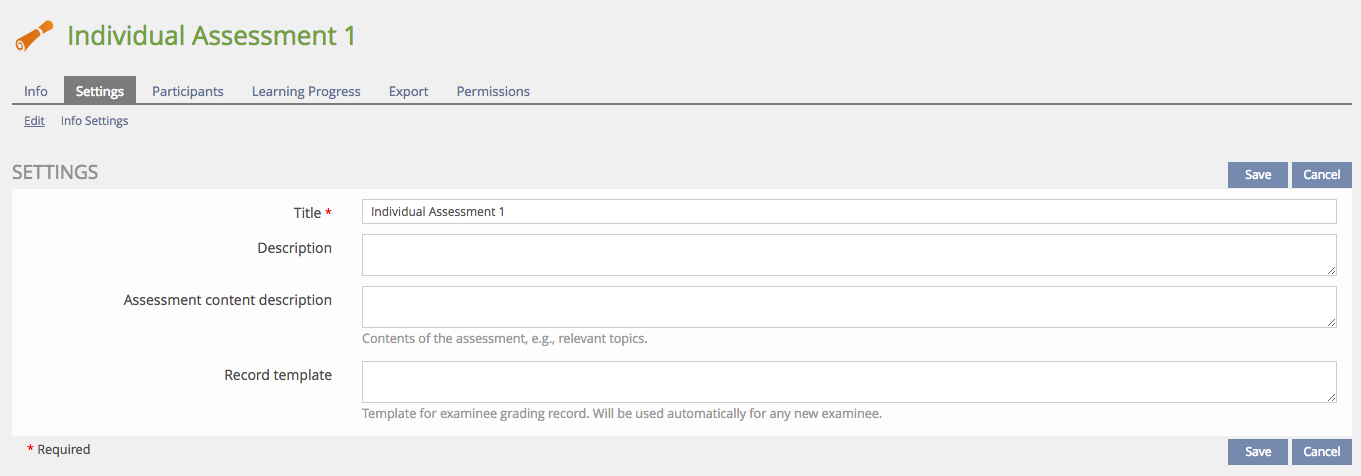Select the Settings tab

[x=100, y=91]
